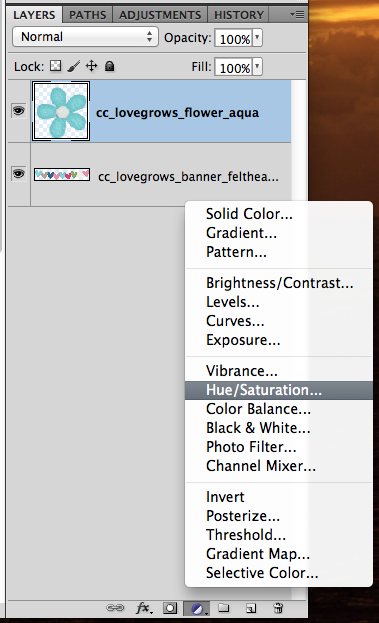Open the layer style fx menu
This screenshot has width=379, height=623.
[144, 608]
